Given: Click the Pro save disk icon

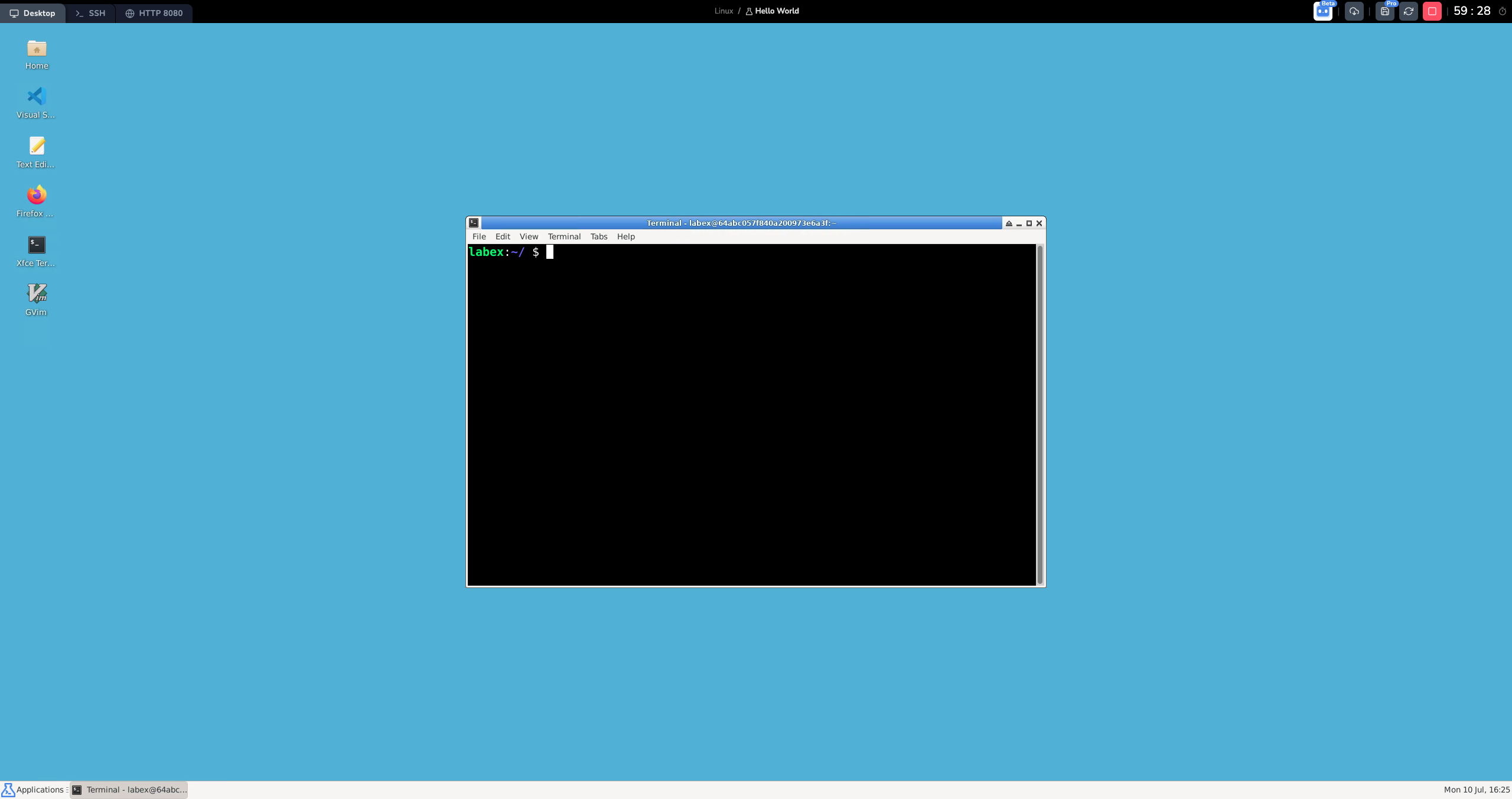Looking at the screenshot, I should click(1384, 12).
